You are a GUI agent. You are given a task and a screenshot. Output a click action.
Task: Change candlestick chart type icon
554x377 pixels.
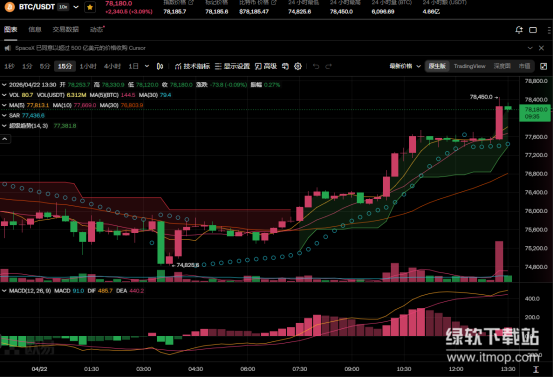[x=160, y=66]
